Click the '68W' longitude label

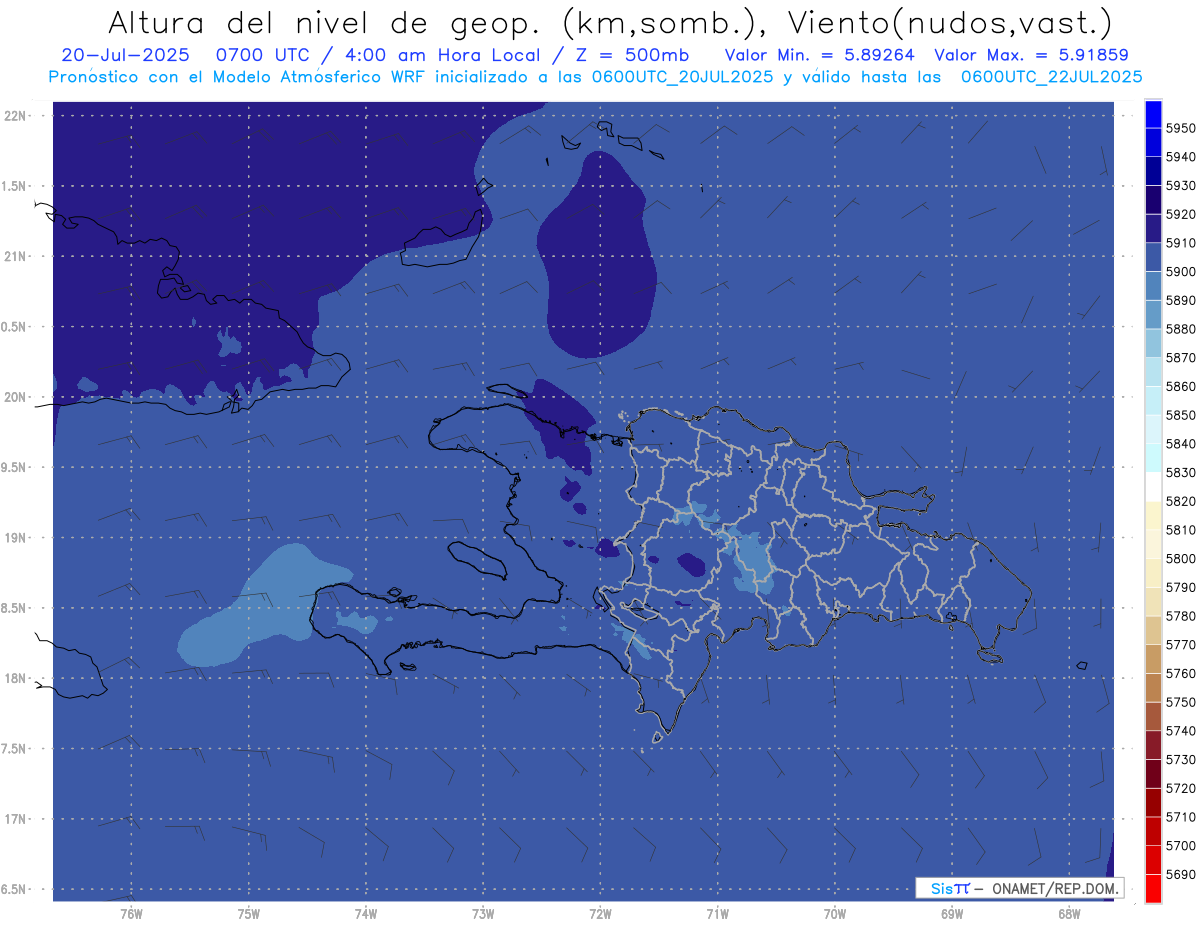[x=1069, y=914]
